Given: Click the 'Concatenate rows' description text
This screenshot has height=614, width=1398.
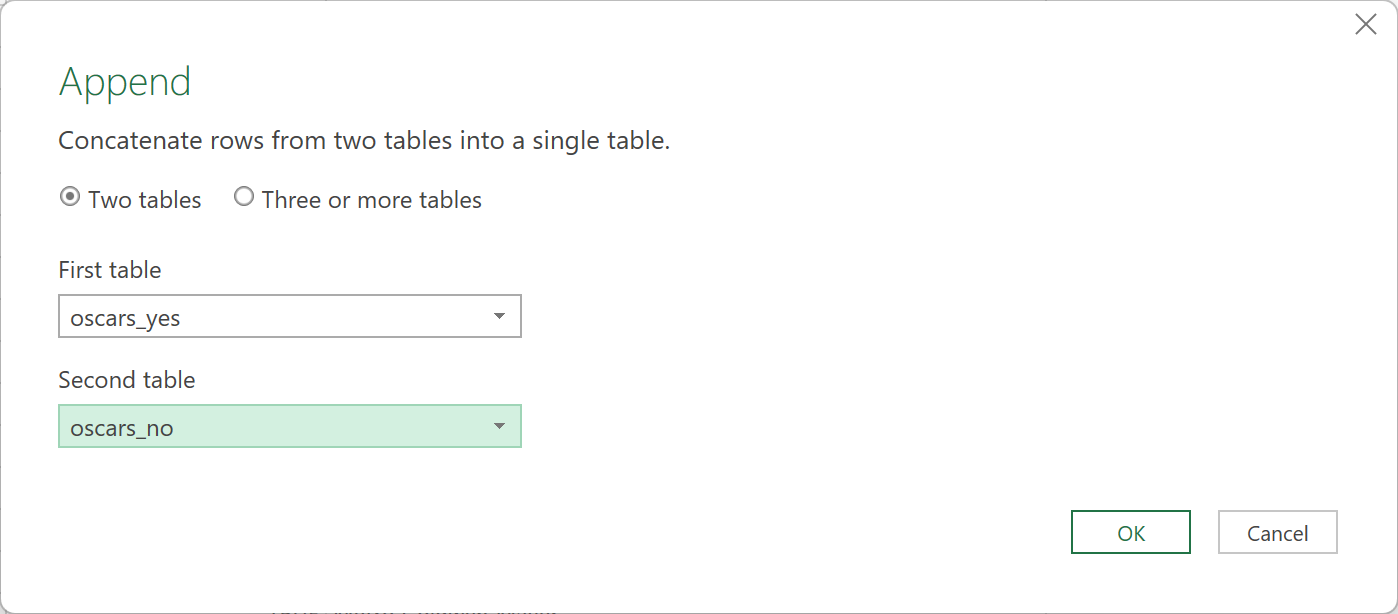Looking at the screenshot, I should [x=364, y=141].
